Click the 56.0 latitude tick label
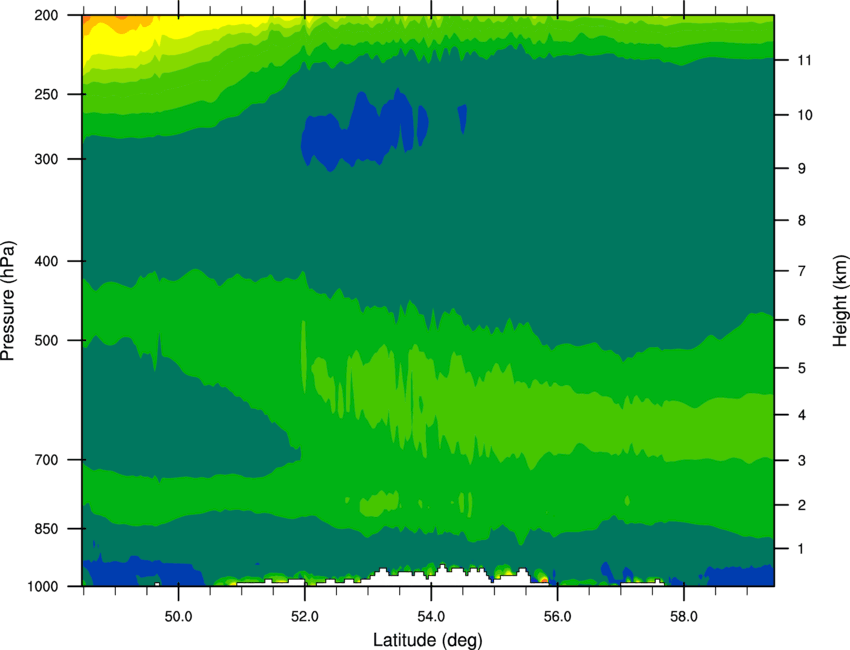Screen dimensions: 850x650 (x=557, y=616)
